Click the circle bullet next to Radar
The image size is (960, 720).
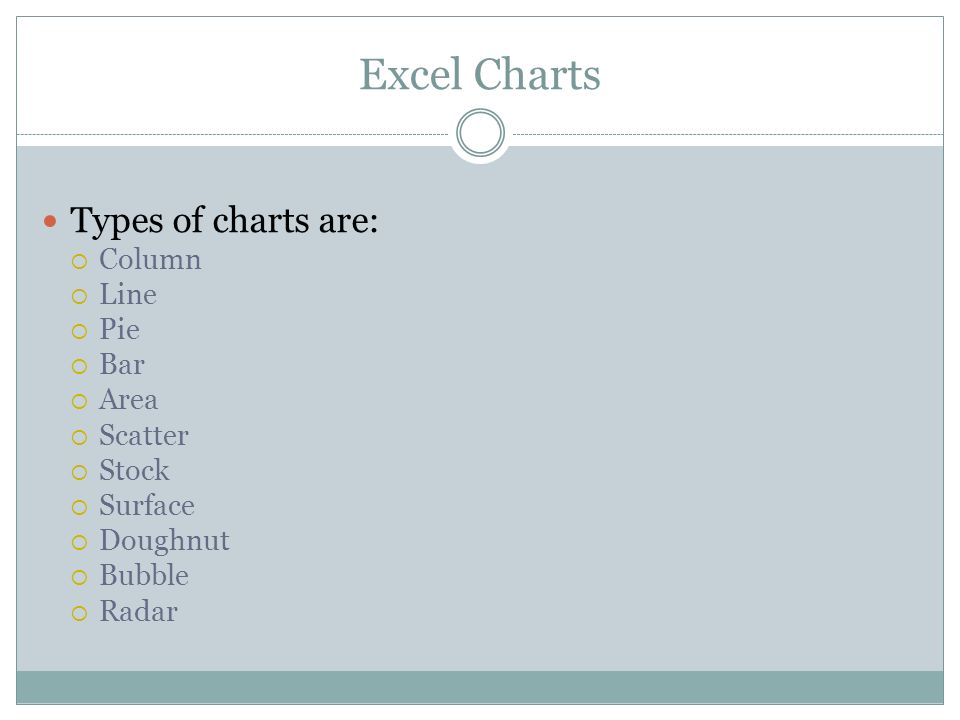coord(80,613)
